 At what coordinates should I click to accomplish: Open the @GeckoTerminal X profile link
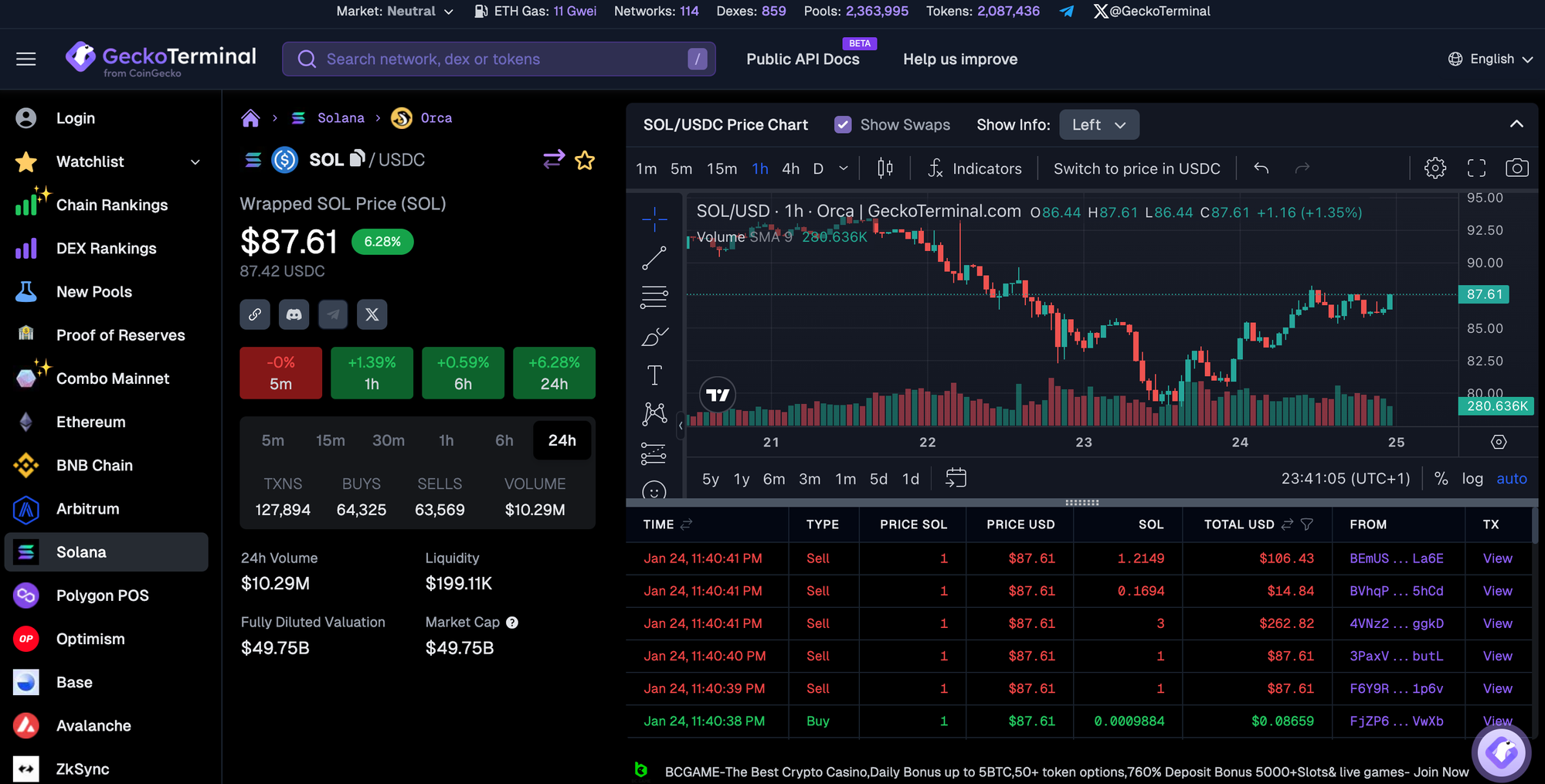coord(1152,12)
